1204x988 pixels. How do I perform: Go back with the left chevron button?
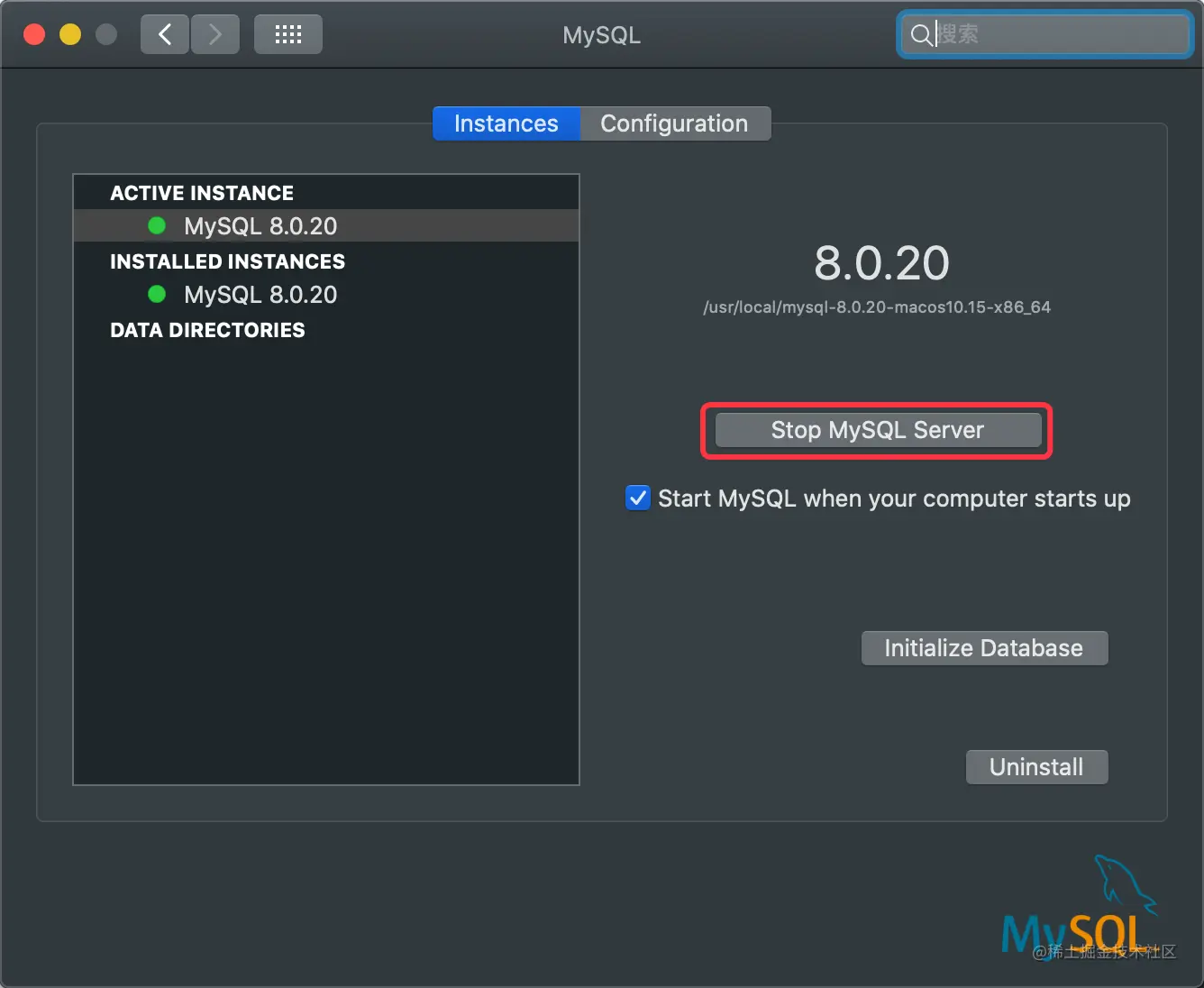(165, 35)
